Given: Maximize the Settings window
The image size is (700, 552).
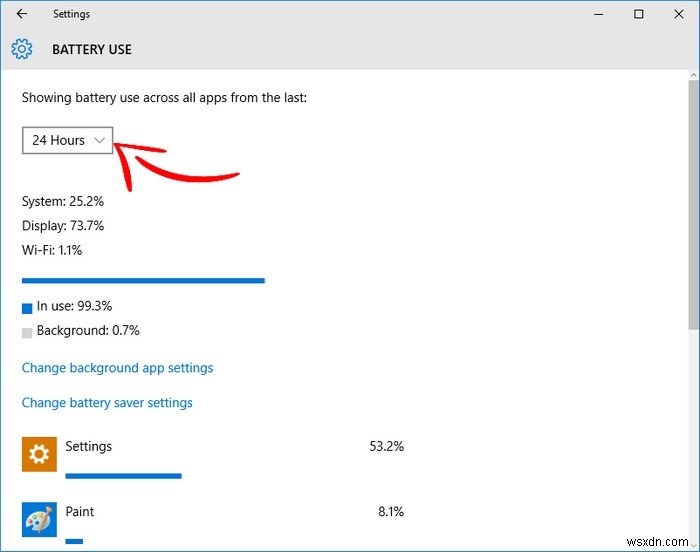Looking at the screenshot, I should pos(639,14).
